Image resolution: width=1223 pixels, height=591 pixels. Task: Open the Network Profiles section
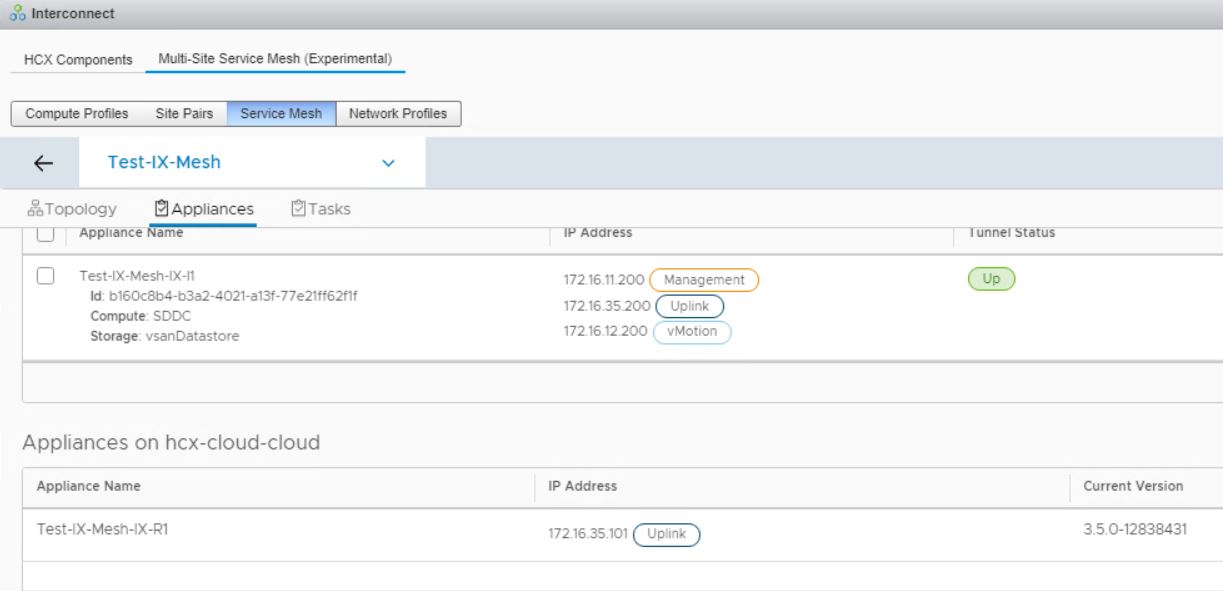[398, 114]
